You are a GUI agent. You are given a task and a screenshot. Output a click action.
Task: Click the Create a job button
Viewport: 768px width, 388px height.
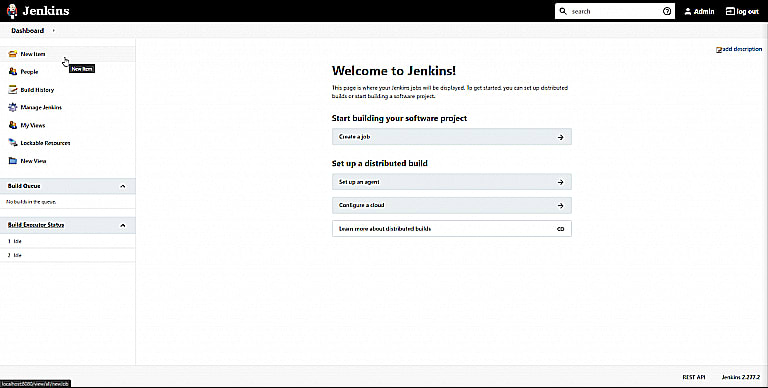[x=452, y=137]
